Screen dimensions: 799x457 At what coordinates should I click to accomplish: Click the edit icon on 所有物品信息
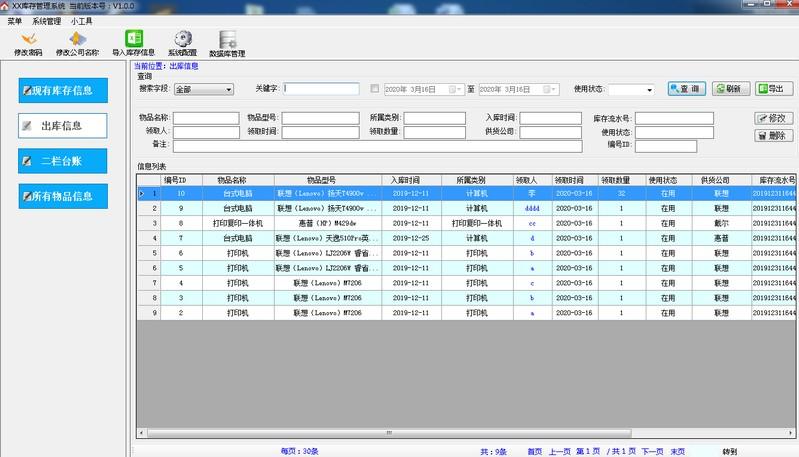(27, 196)
